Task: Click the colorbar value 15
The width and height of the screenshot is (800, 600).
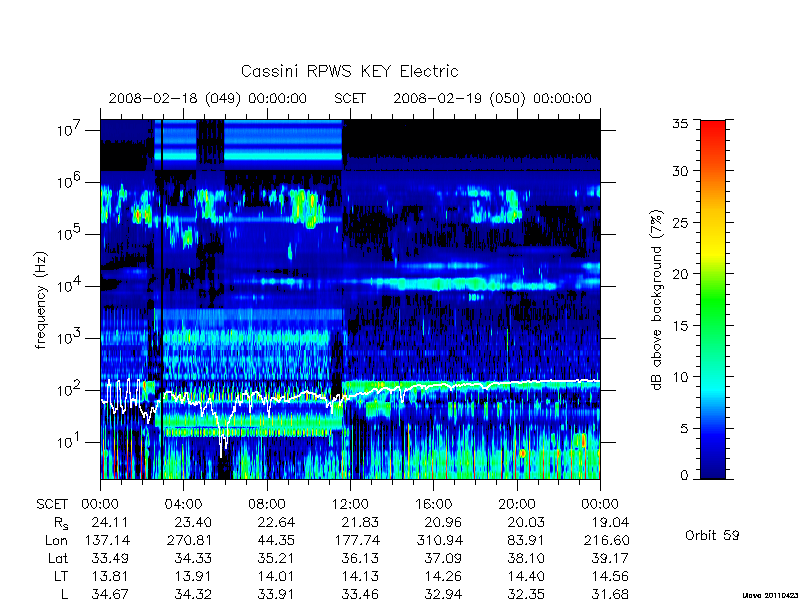Action: coord(680,325)
